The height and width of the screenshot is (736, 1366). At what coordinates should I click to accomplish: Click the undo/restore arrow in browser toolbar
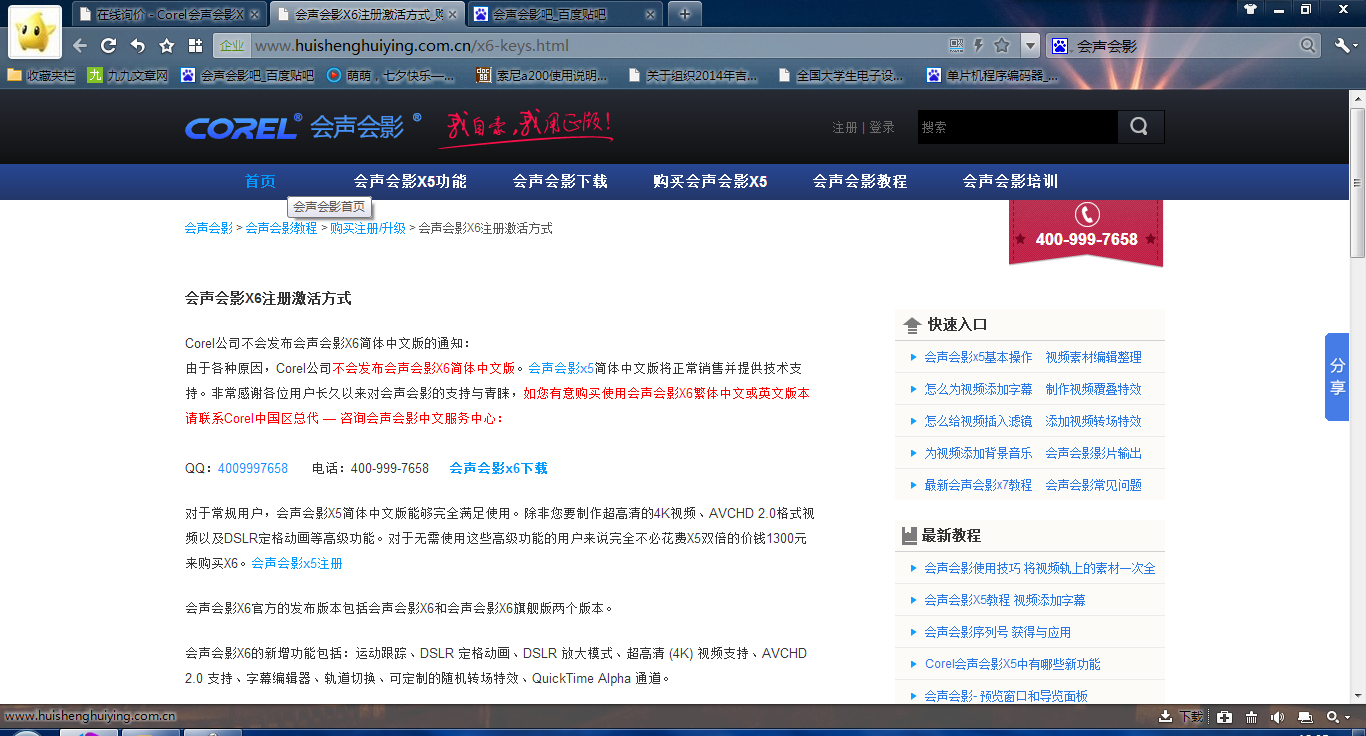(138, 46)
